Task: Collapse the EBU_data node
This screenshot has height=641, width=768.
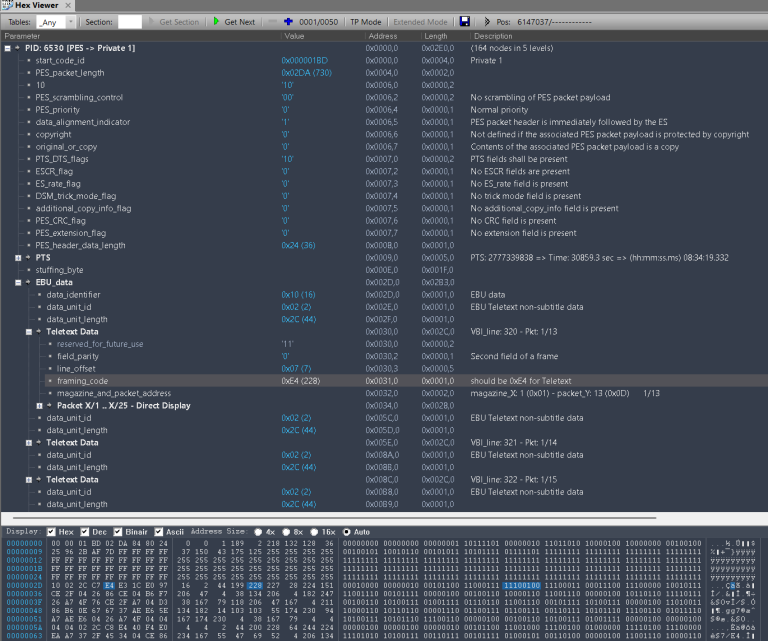Action: click(18, 283)
